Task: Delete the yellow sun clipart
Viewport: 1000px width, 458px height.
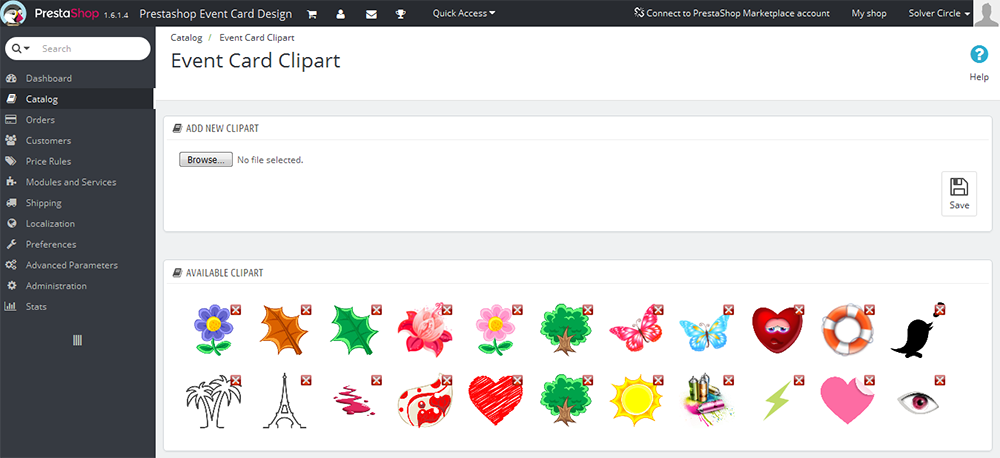Action: (x=658, y=380)
